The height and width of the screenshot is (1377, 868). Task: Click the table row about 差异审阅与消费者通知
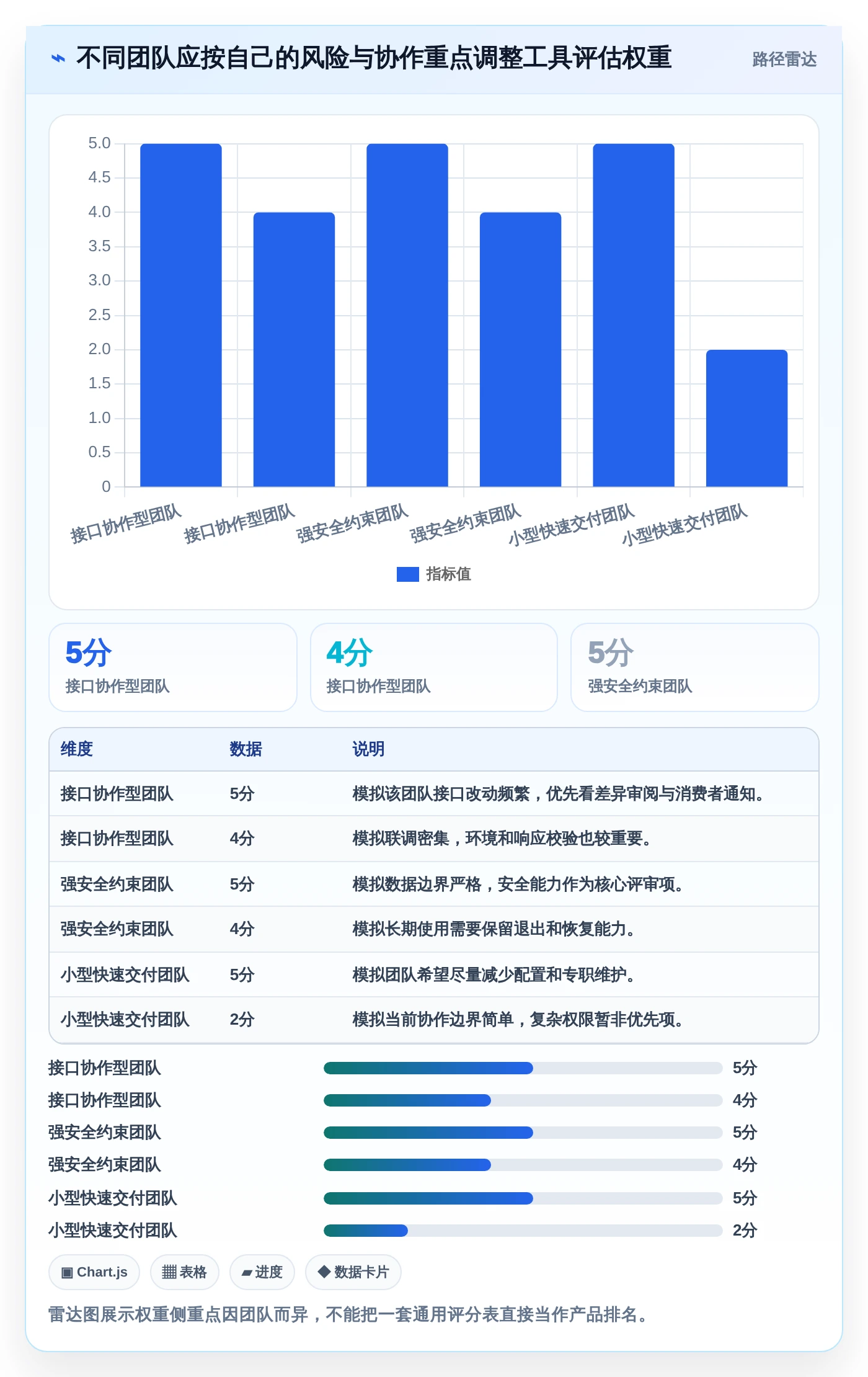pos(434,794)
